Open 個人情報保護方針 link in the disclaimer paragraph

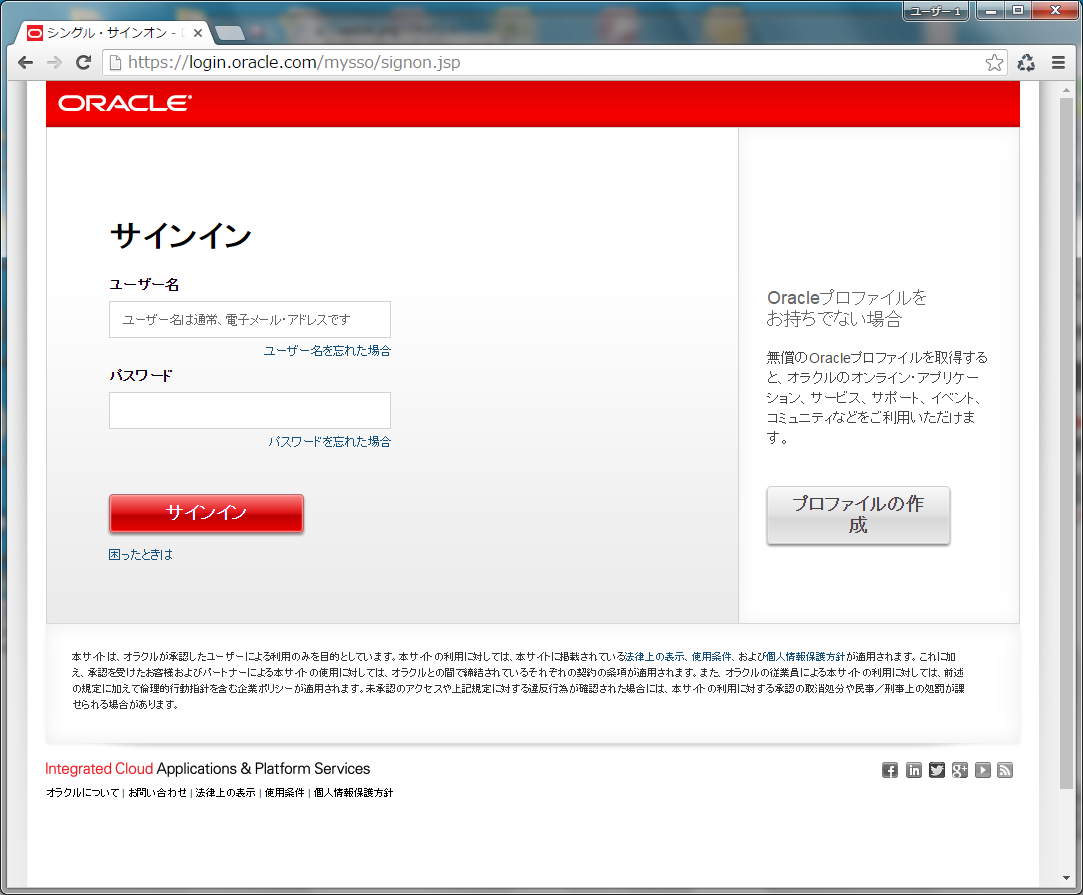coord(805,657)
